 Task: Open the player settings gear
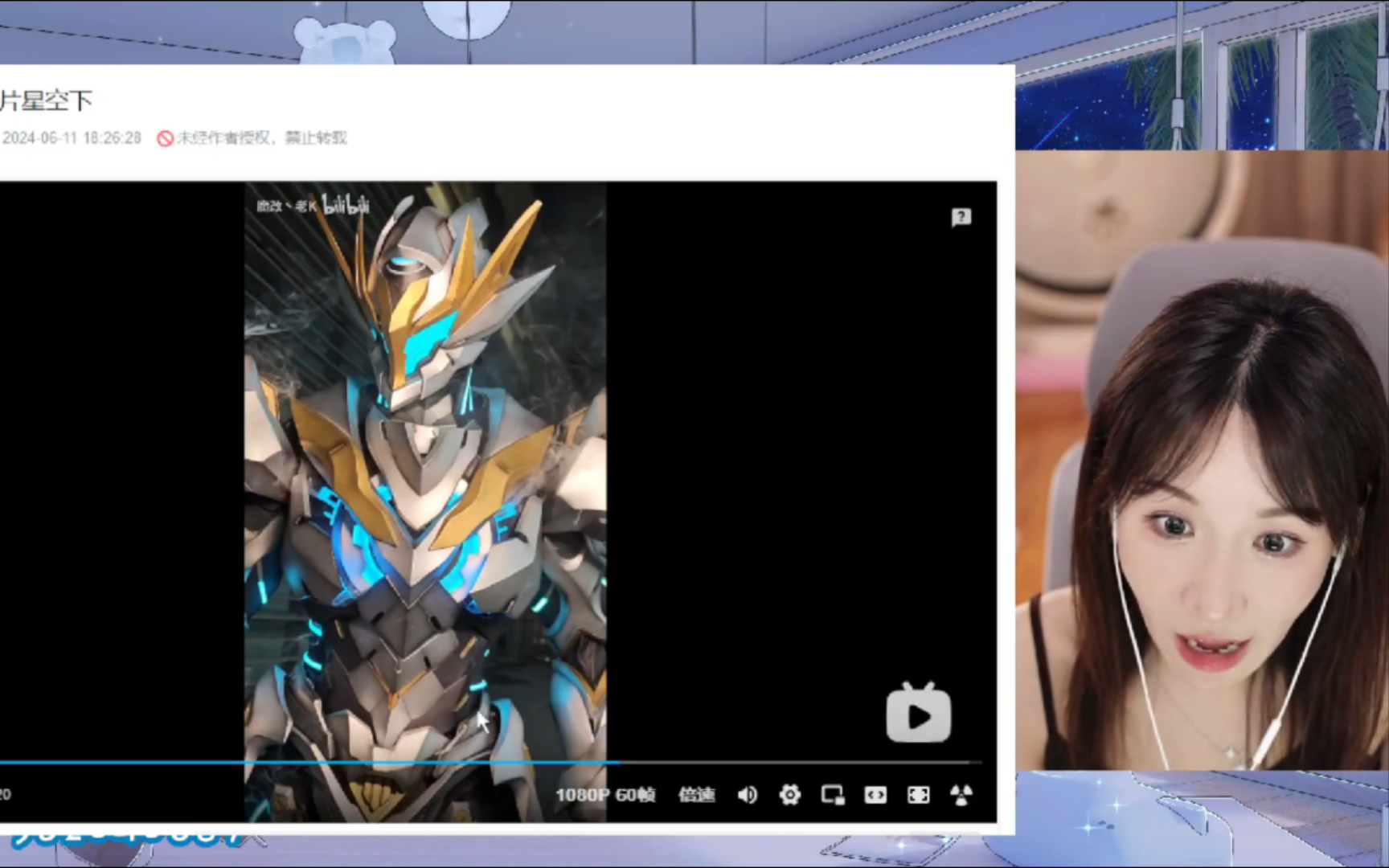[790, 795]
